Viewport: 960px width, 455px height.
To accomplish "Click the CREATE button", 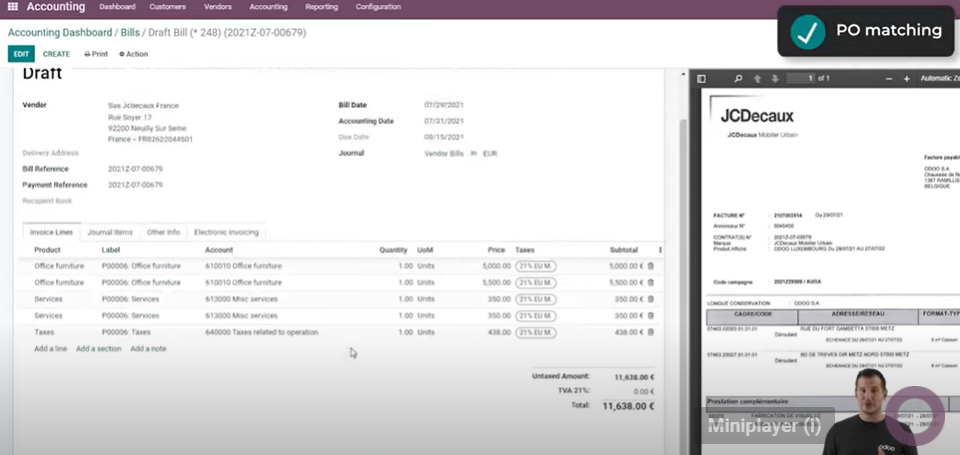I will [x=56, y=54].
